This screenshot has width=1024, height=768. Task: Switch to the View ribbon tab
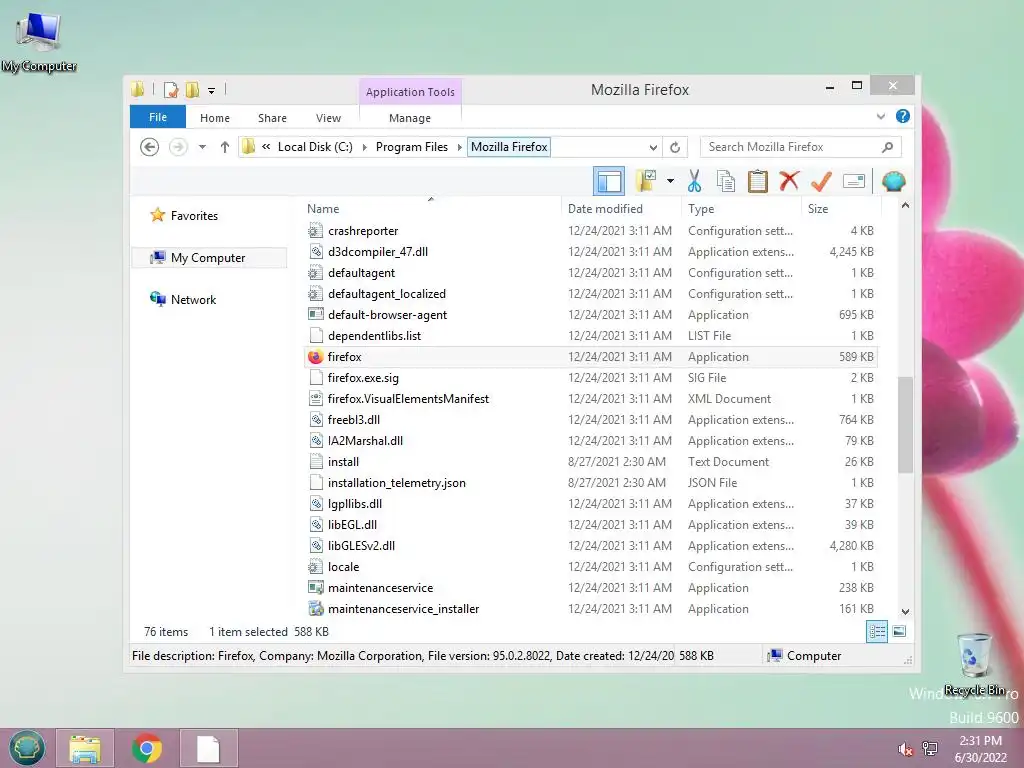click(328, 118)
